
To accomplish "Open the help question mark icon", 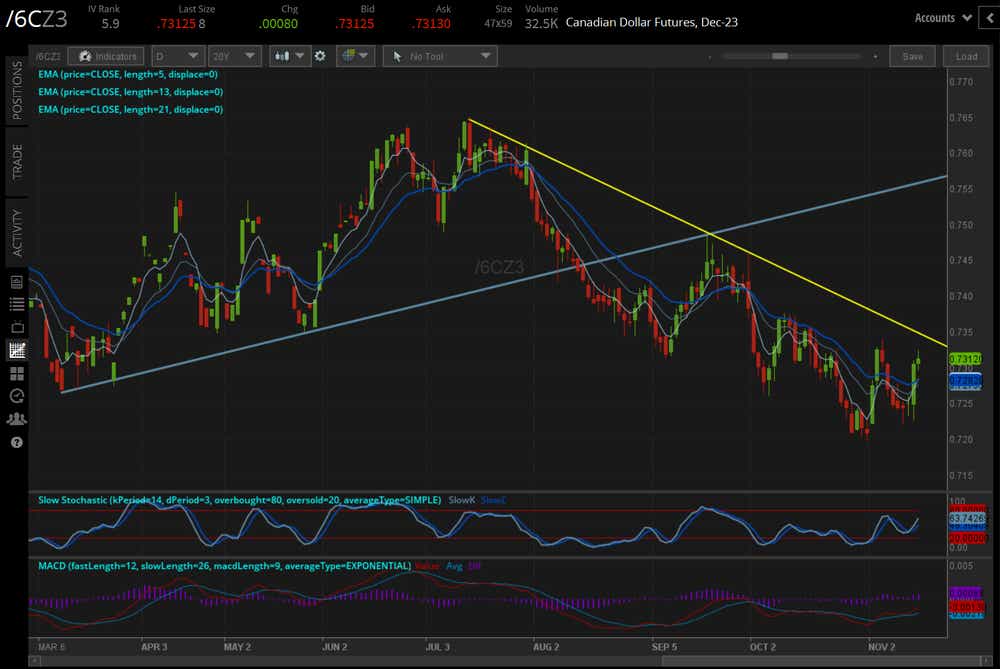I will point(17,443).
